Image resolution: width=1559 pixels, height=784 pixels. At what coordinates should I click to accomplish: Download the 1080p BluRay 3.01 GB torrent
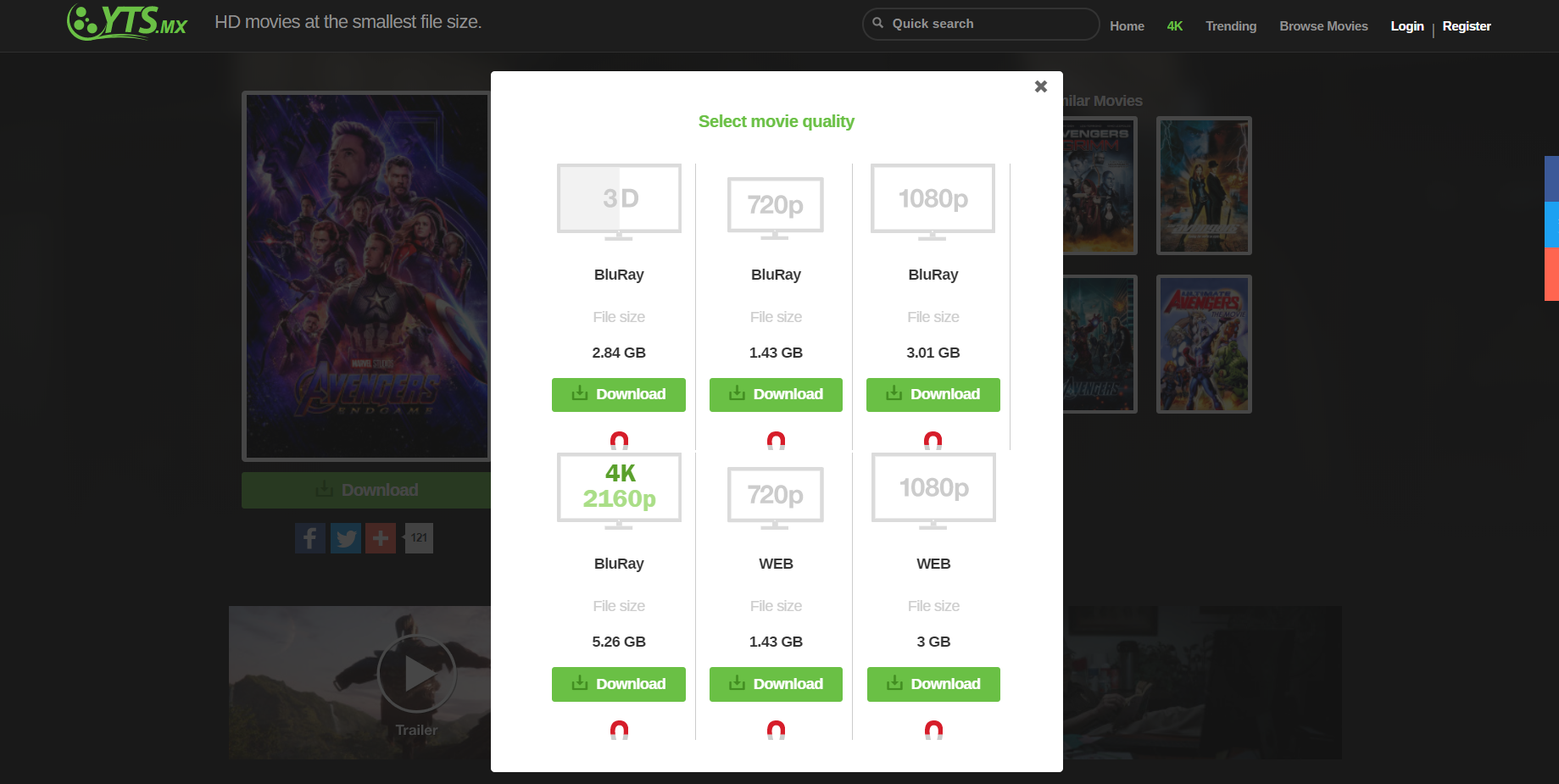[933, 395]
